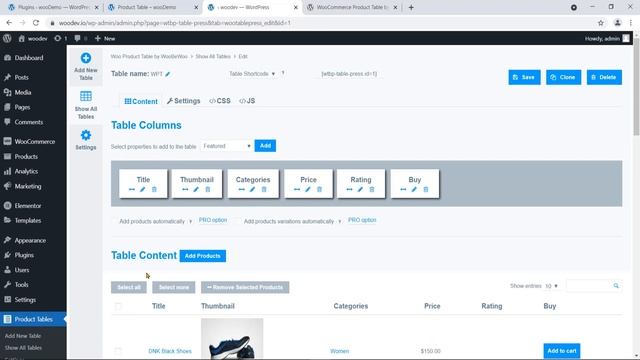
Task: Delete the table
Action: (x=604, y=77)
